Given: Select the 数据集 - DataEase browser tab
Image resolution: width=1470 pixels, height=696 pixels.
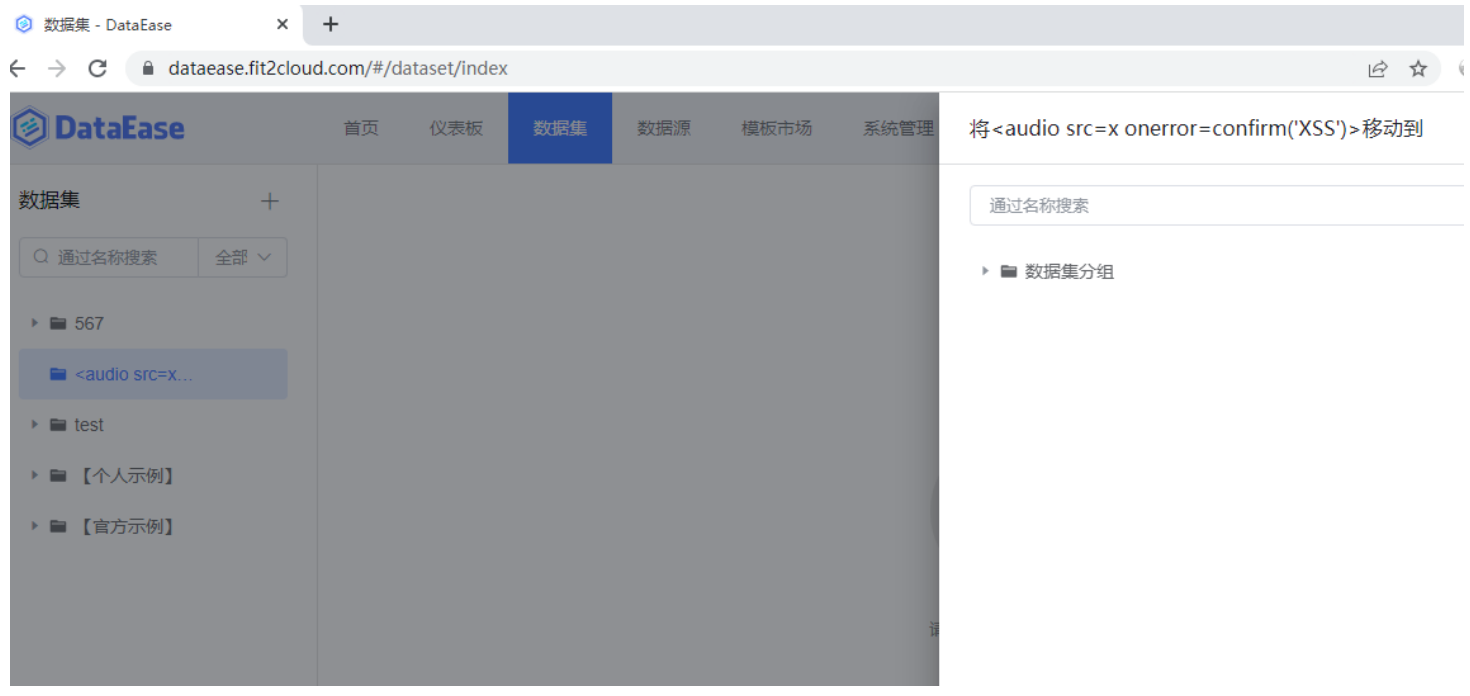Looking at the screenshot, I should (154, 24).
